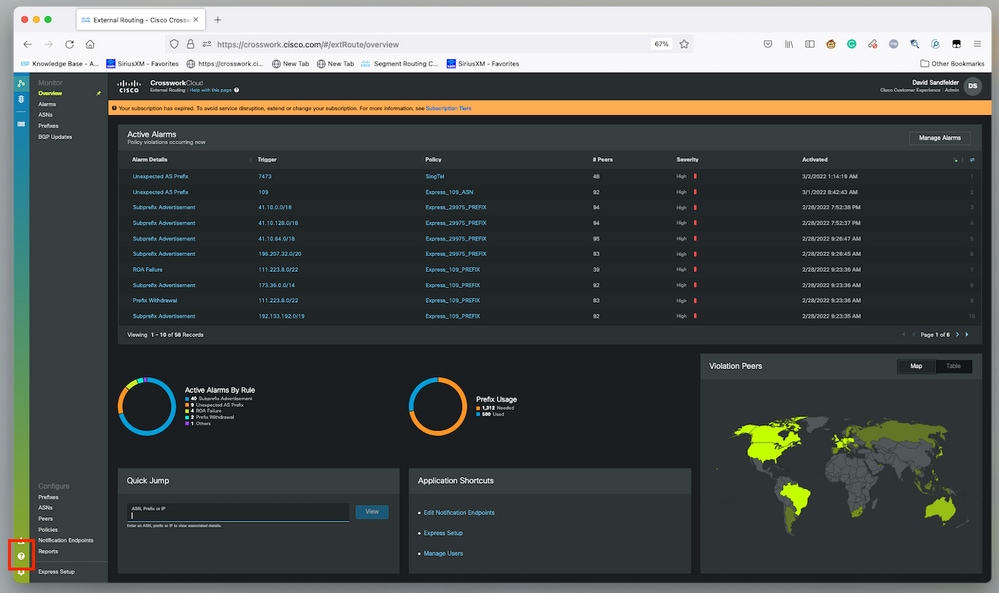Click the table filter icon near Activated column
Viewport: 999px width, 593px height.
[x=956, y=160]
